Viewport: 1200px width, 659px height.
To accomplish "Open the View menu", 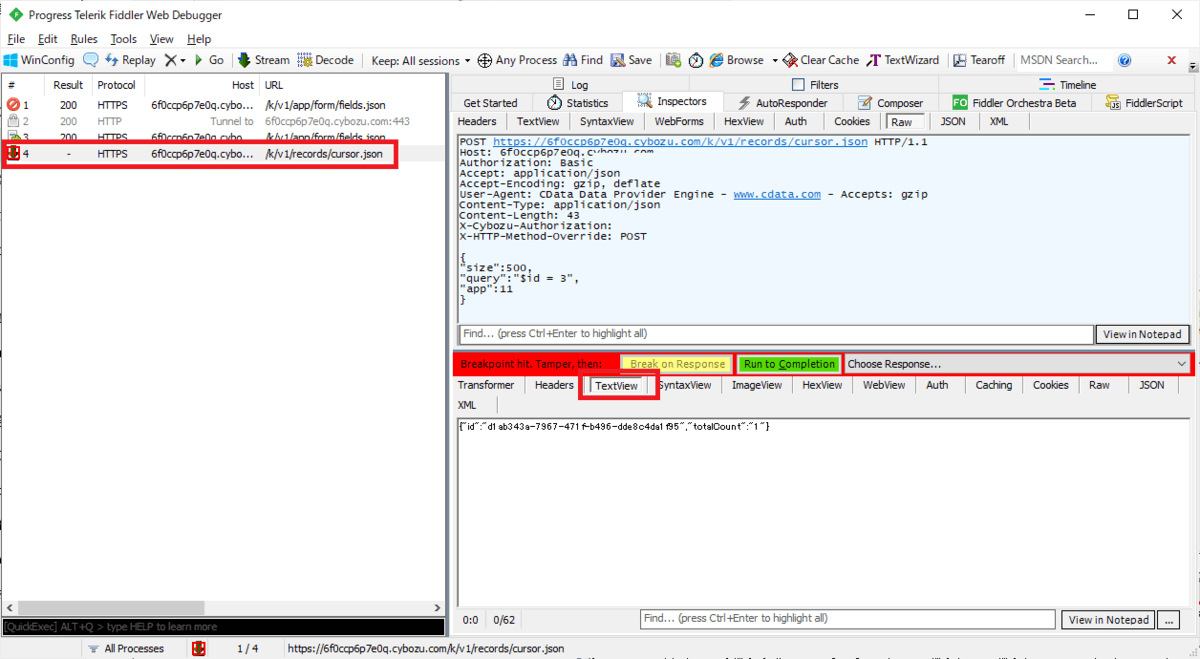I will click(161, 39).
